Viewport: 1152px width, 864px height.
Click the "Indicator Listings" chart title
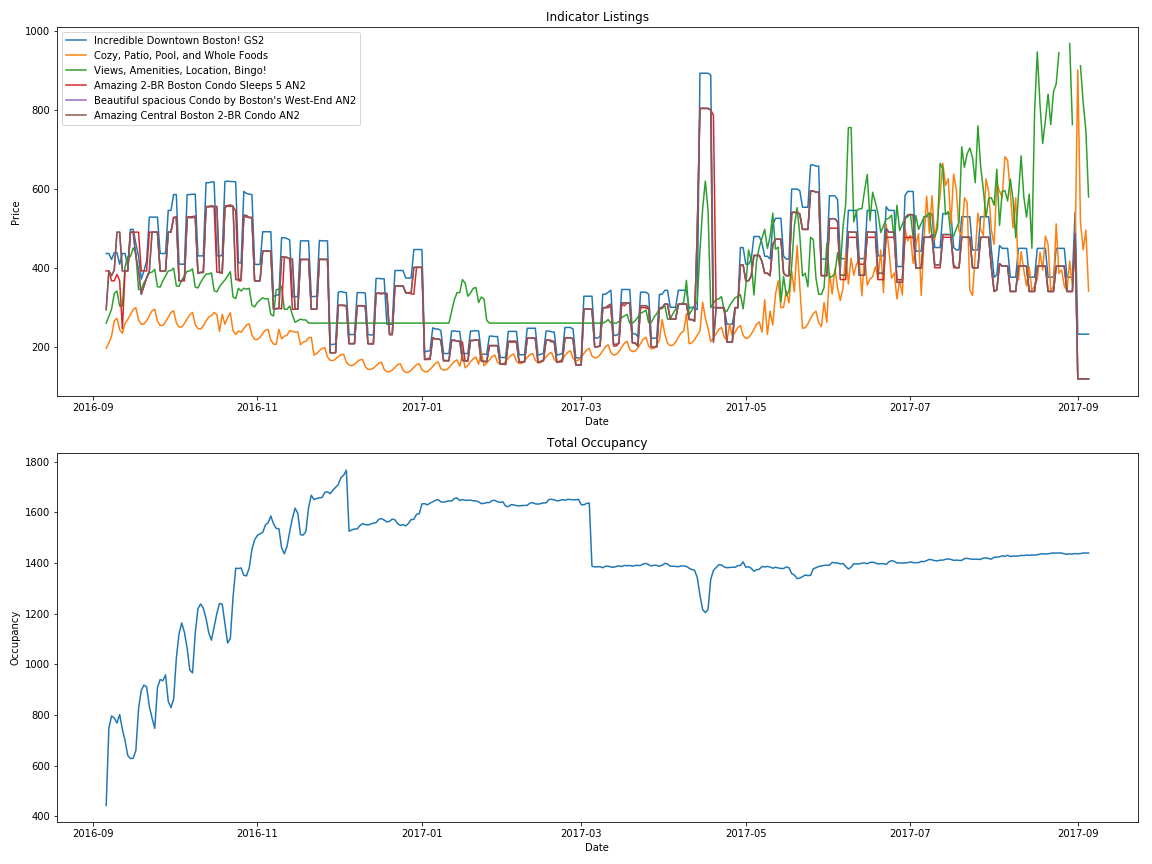click(597, 17)
